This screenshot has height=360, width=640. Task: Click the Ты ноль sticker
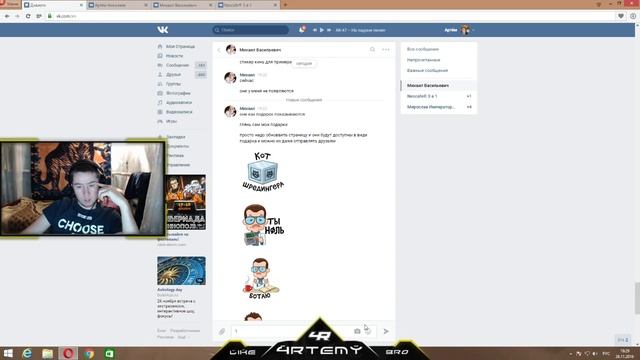(x=263, y=225)
